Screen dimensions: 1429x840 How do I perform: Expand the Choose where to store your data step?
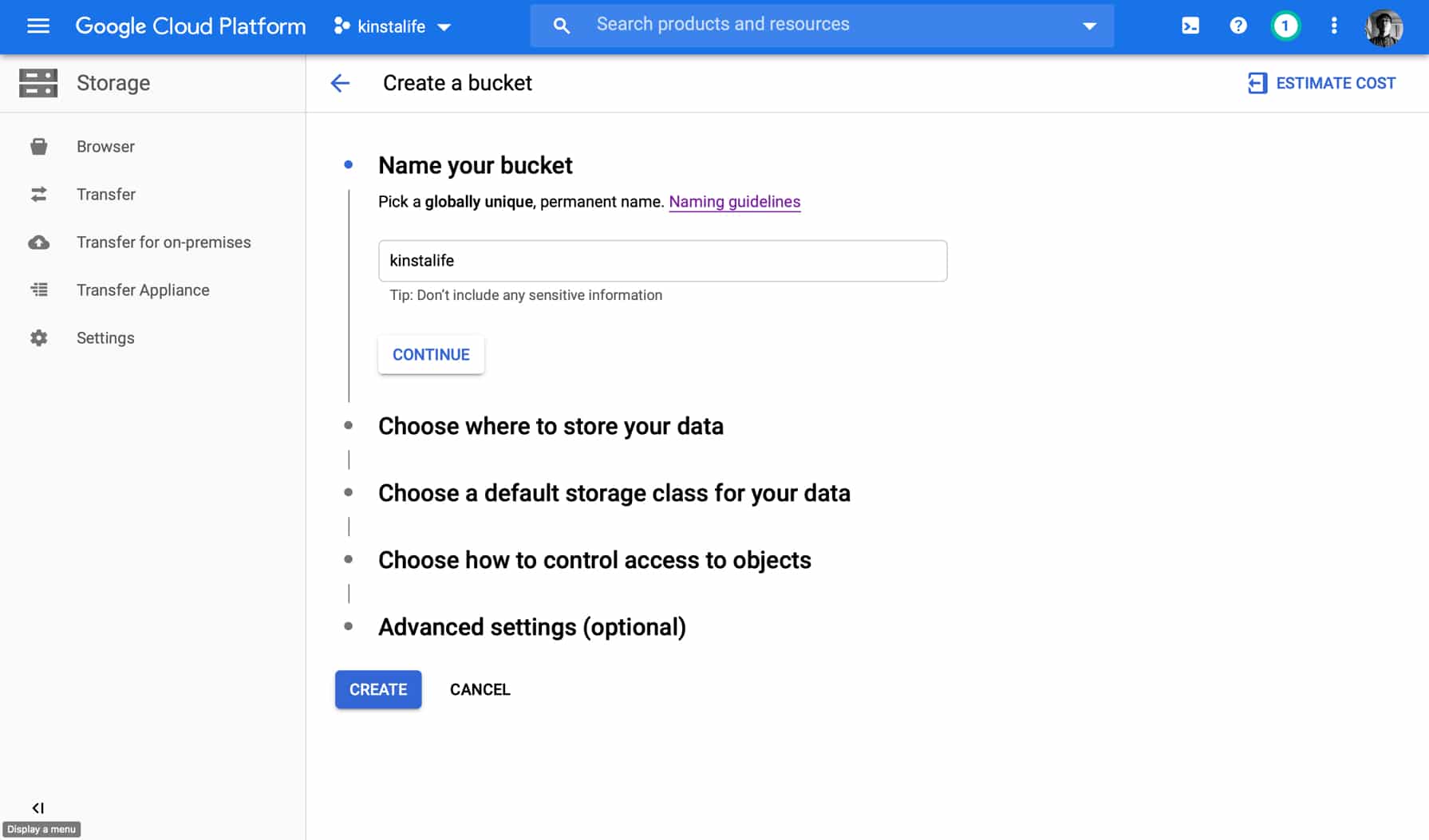551,426
